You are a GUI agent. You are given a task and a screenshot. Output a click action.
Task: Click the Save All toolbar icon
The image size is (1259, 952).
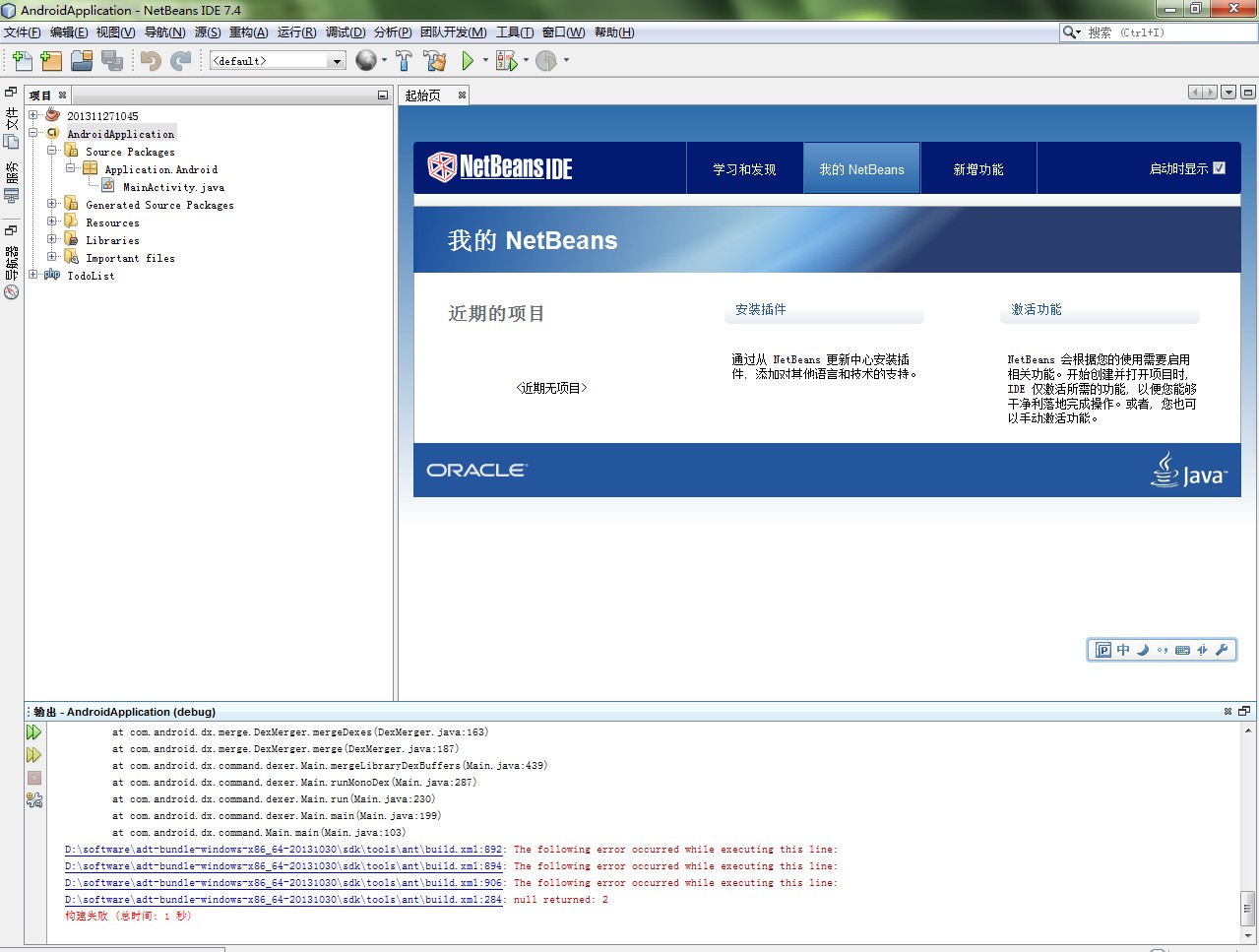click(112, 61)
